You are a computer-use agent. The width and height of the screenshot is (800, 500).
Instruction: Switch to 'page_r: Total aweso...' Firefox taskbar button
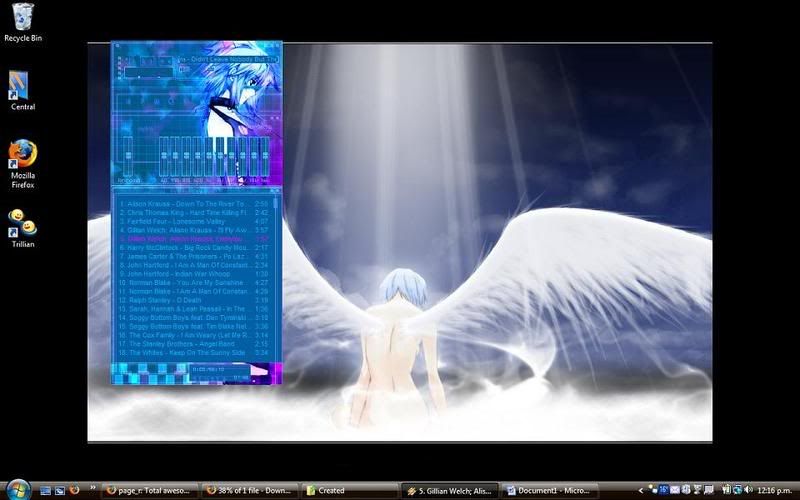150,491
